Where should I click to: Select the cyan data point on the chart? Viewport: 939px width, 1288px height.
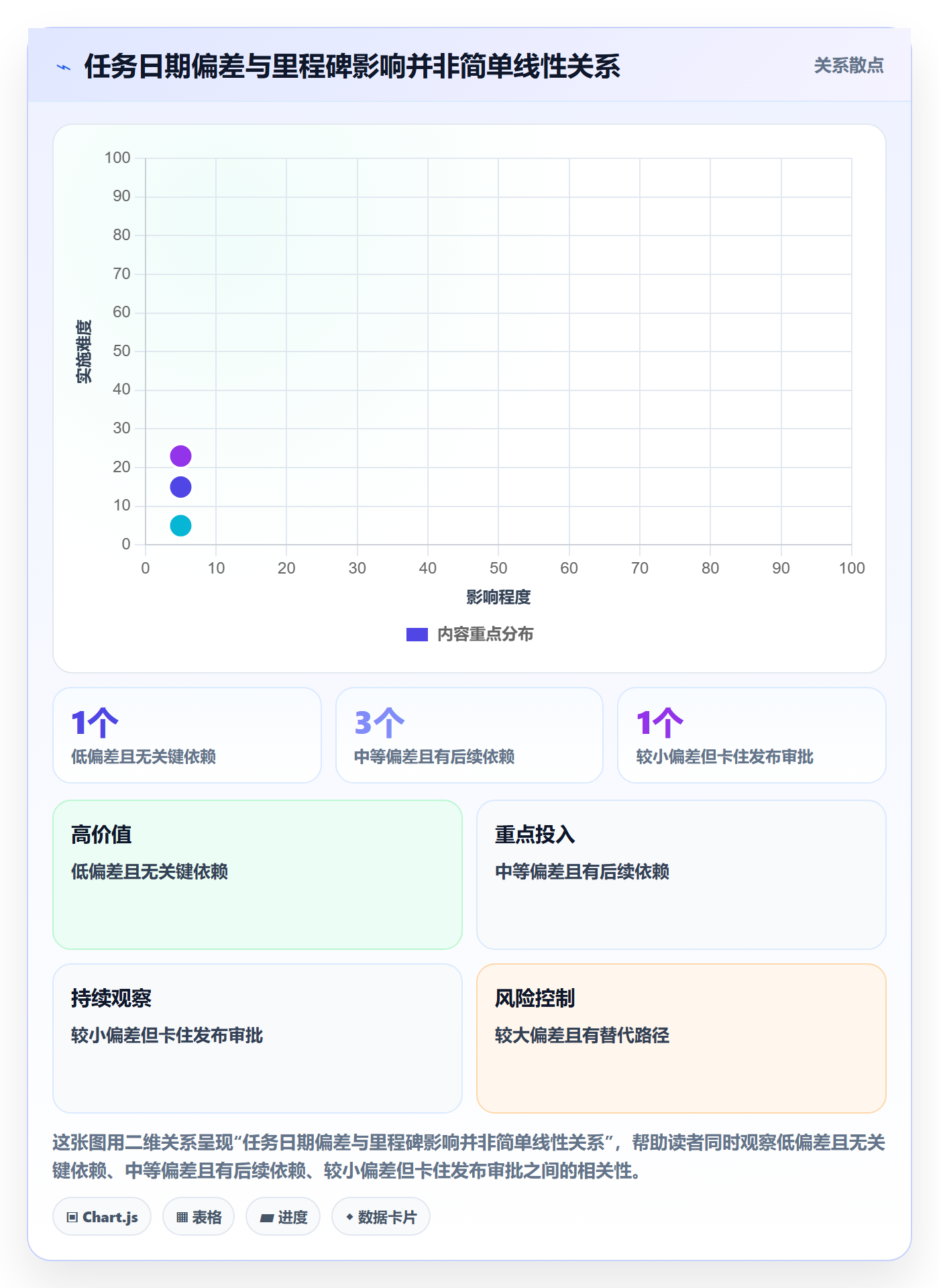[180, 526]
